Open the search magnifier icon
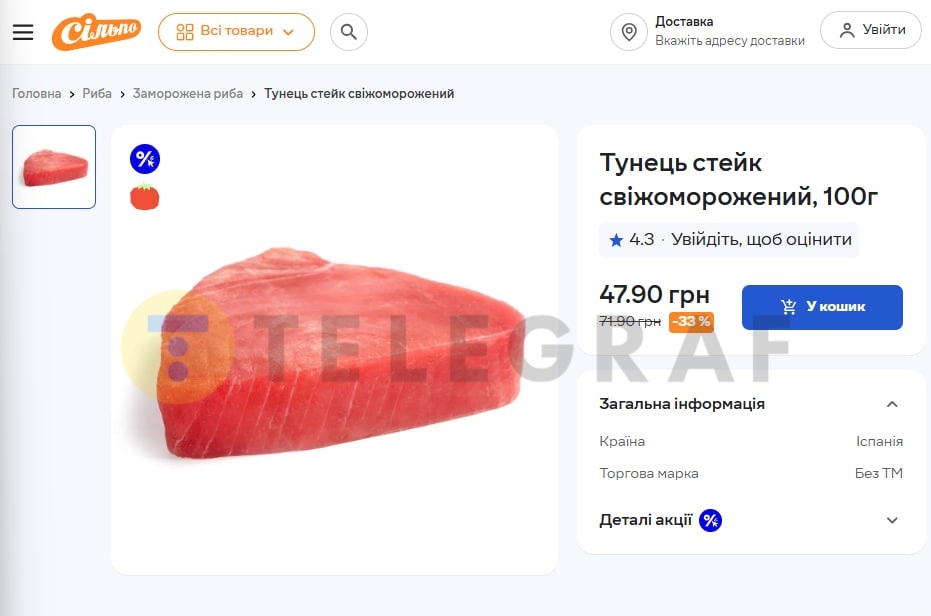Image resolution: width=931 pixels, height=616 pixels. tap(349, 31)
